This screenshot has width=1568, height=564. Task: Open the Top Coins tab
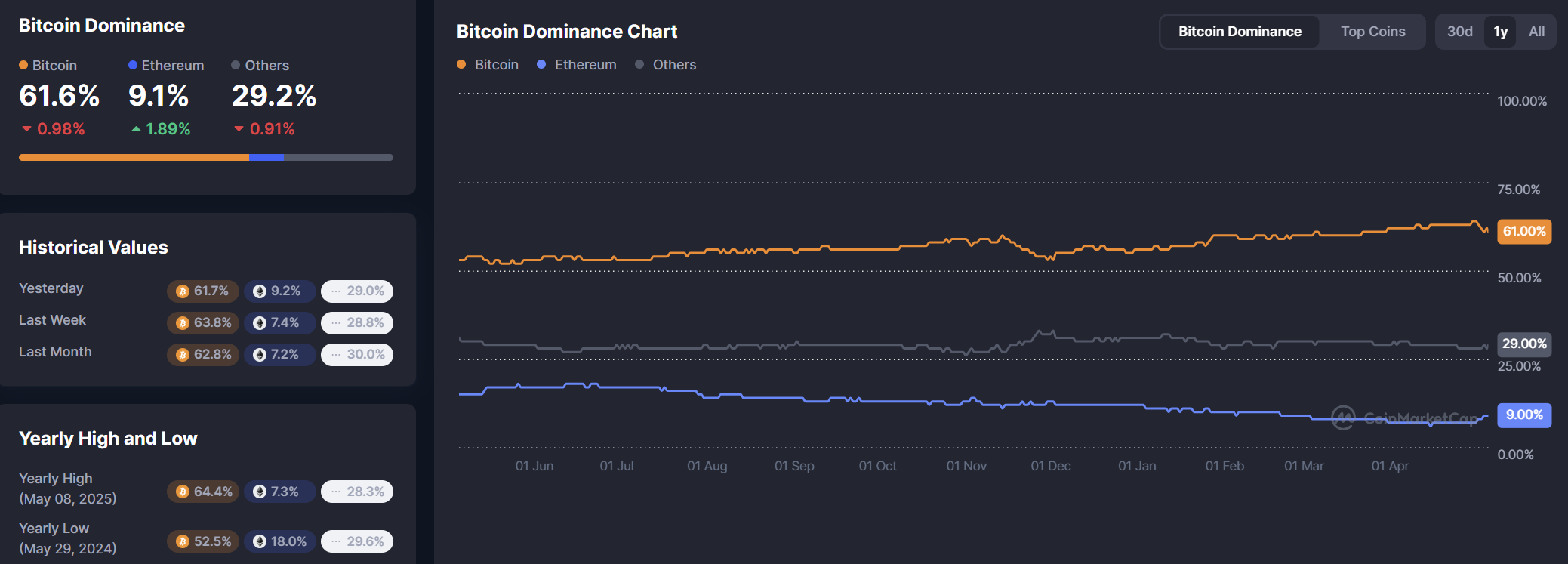1372,32
